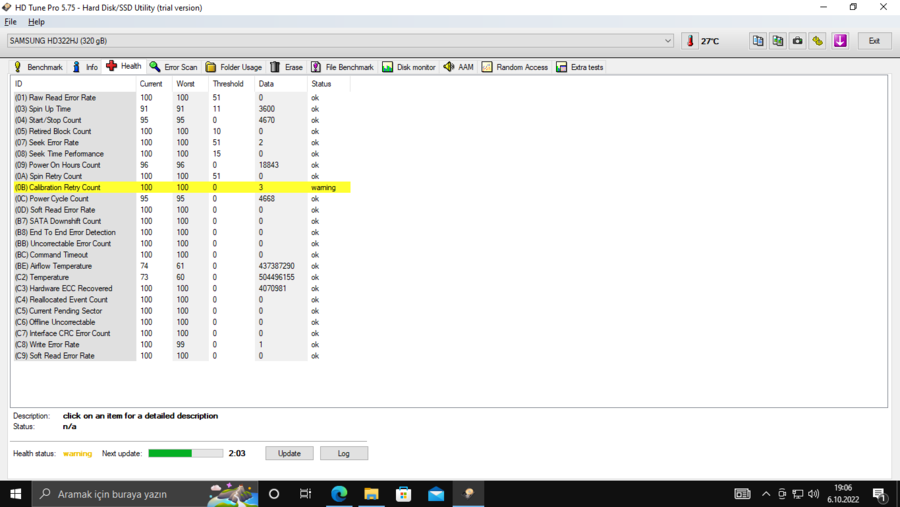900x507 pixels.
Task: Select the highlighted Calibration Retry Count row
Action: (x=181, y=187)
